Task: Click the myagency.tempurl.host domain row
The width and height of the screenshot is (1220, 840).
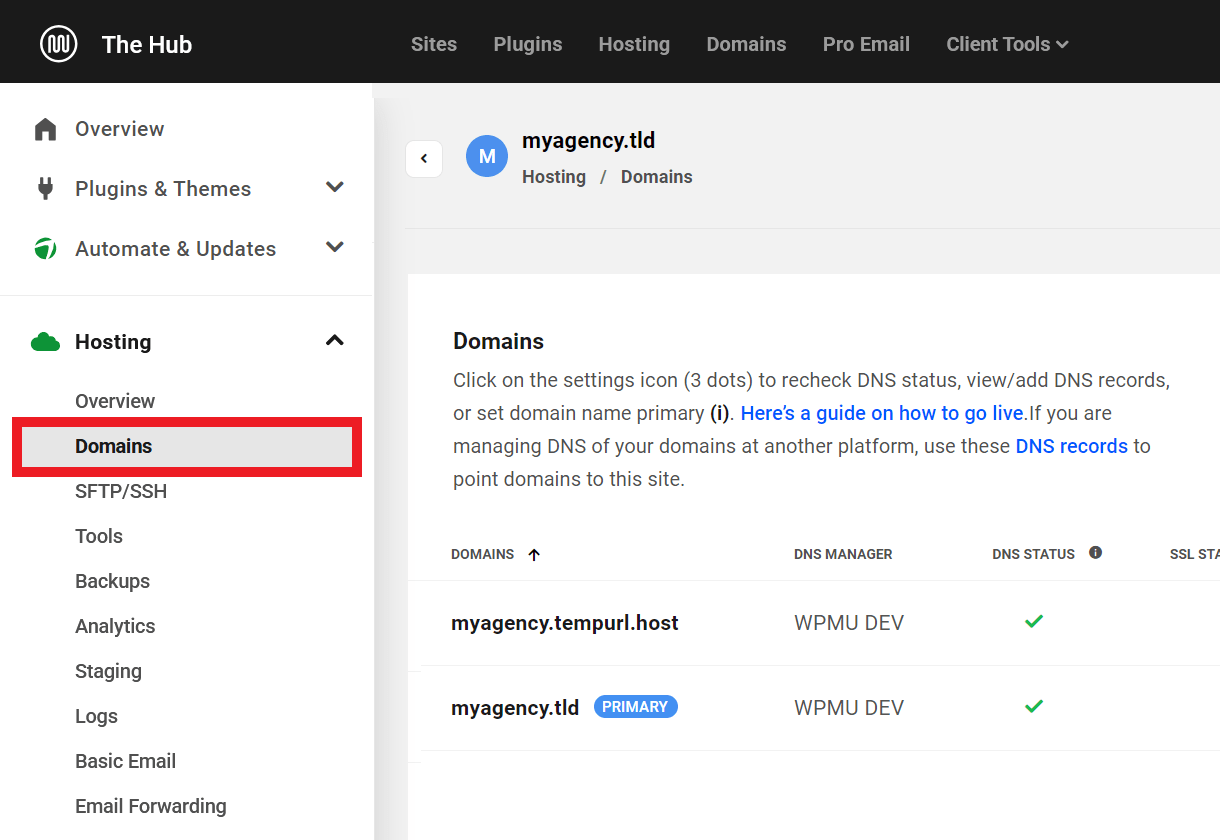Action: (565, 623)
